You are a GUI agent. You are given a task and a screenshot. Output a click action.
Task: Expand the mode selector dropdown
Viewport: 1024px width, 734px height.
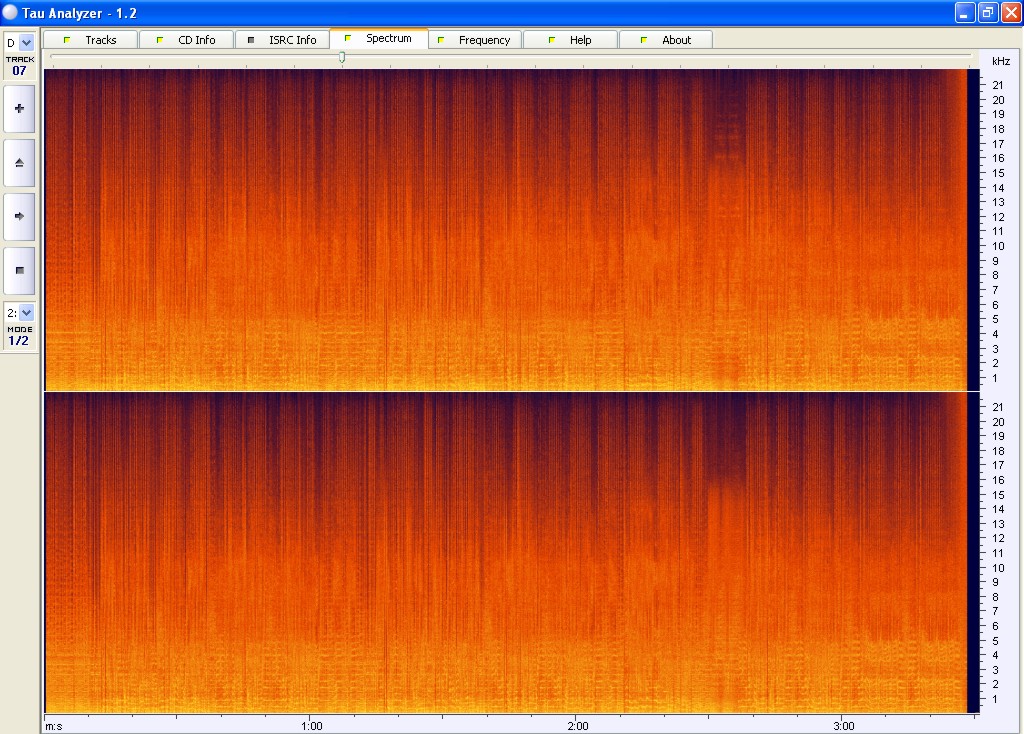point(26,313)
